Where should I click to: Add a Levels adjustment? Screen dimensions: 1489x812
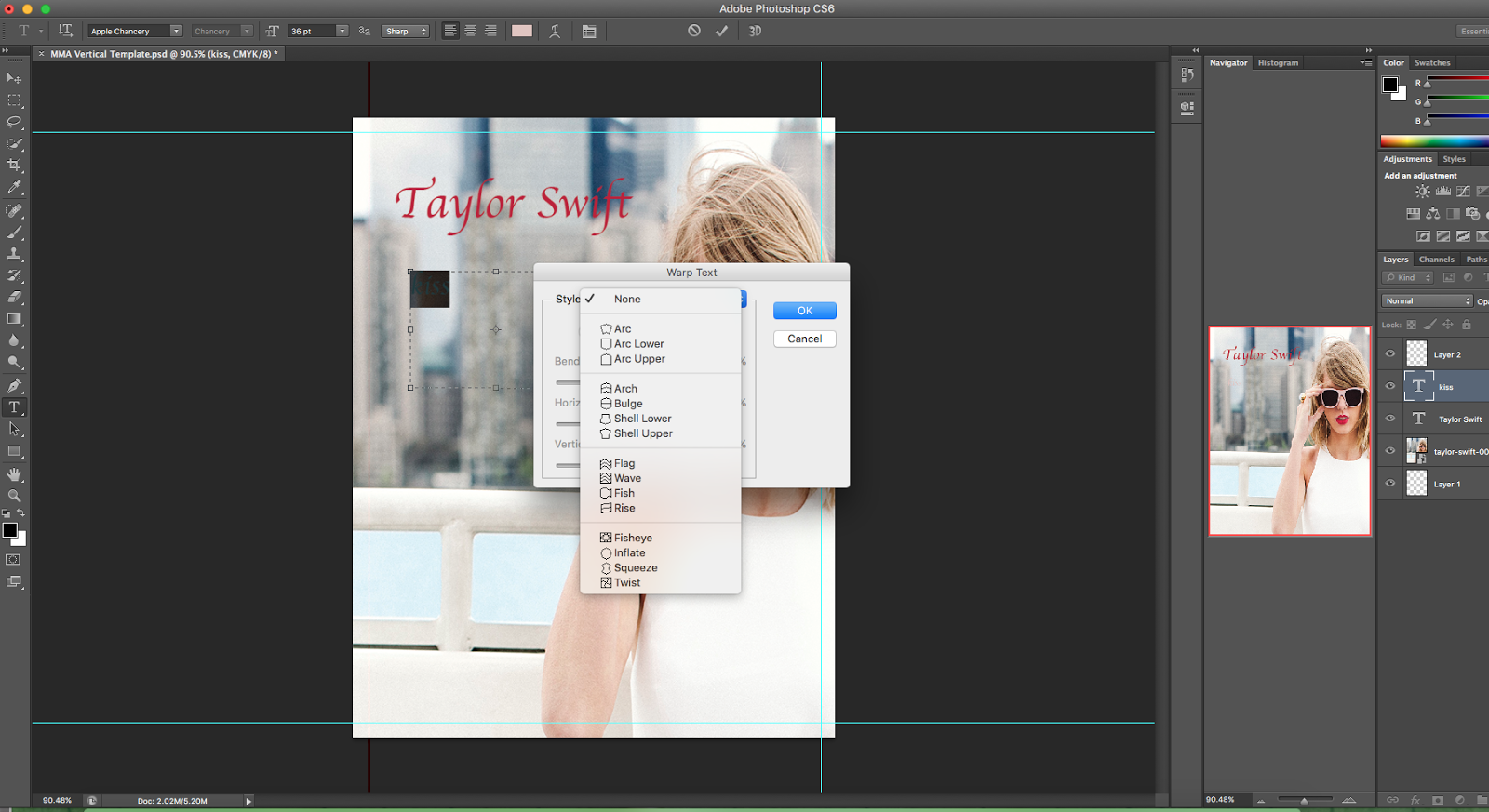pyautogui.click(x=1443, y=192)
